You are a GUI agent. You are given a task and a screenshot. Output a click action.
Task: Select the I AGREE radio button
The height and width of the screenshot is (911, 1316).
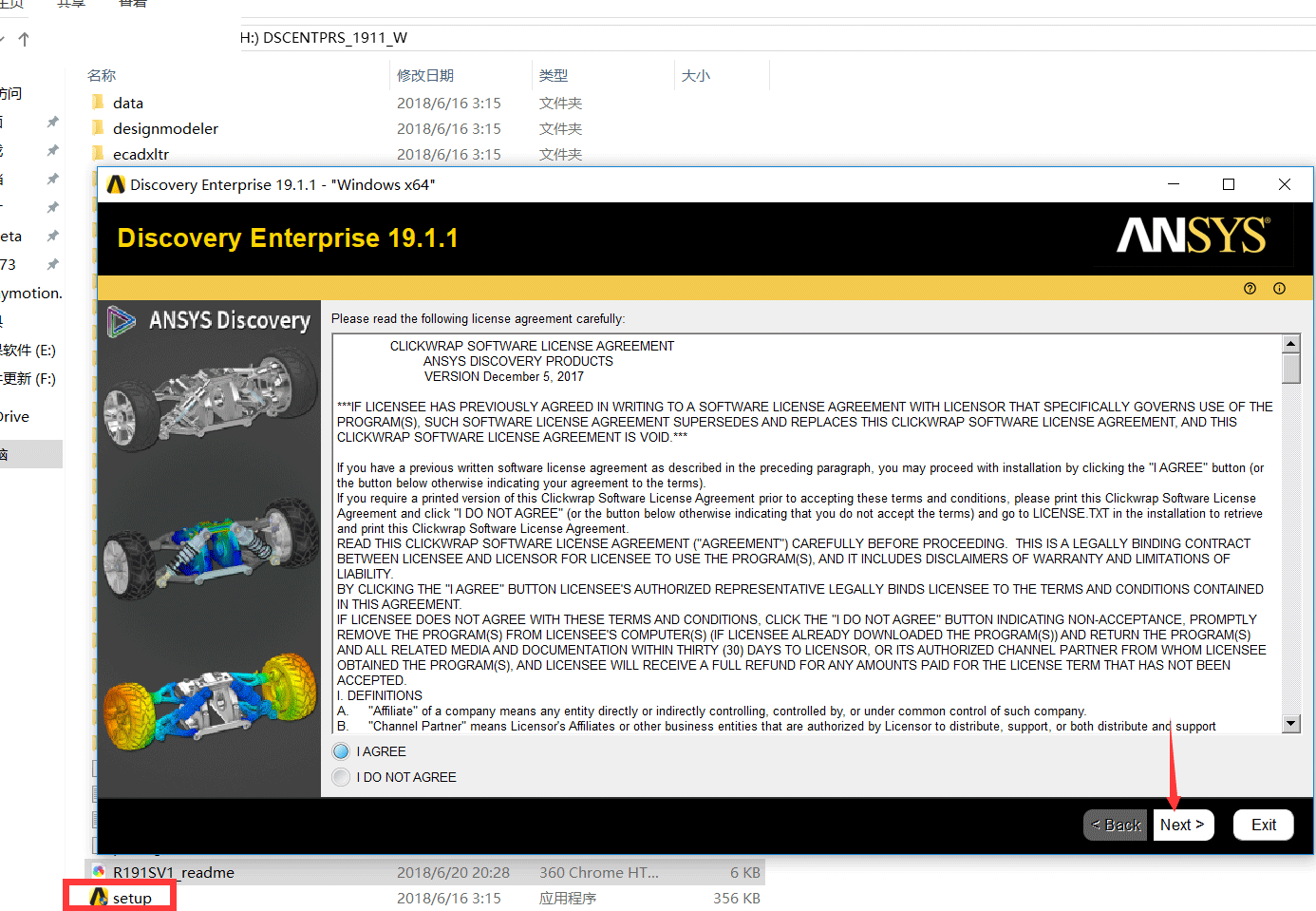coord(341,751)
